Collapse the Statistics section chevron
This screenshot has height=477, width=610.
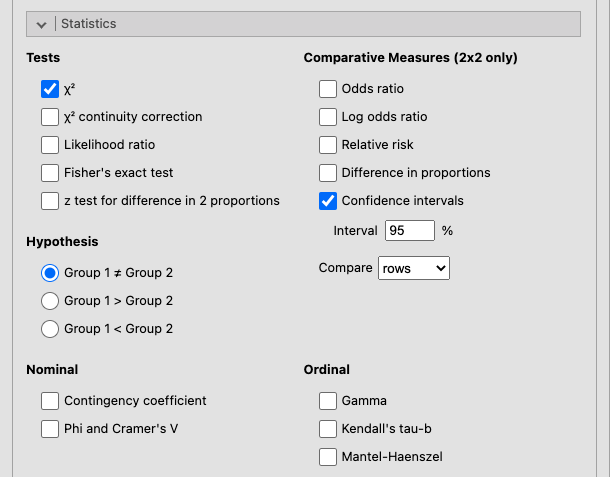click(42, 23)
